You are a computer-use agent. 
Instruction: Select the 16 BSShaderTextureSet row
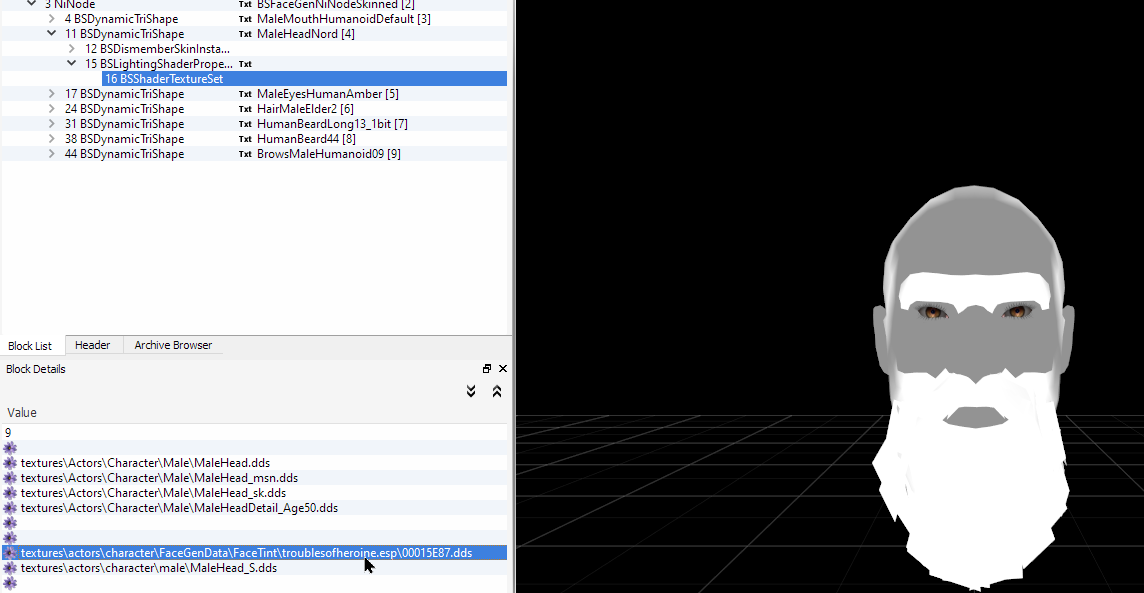[304, 79]
